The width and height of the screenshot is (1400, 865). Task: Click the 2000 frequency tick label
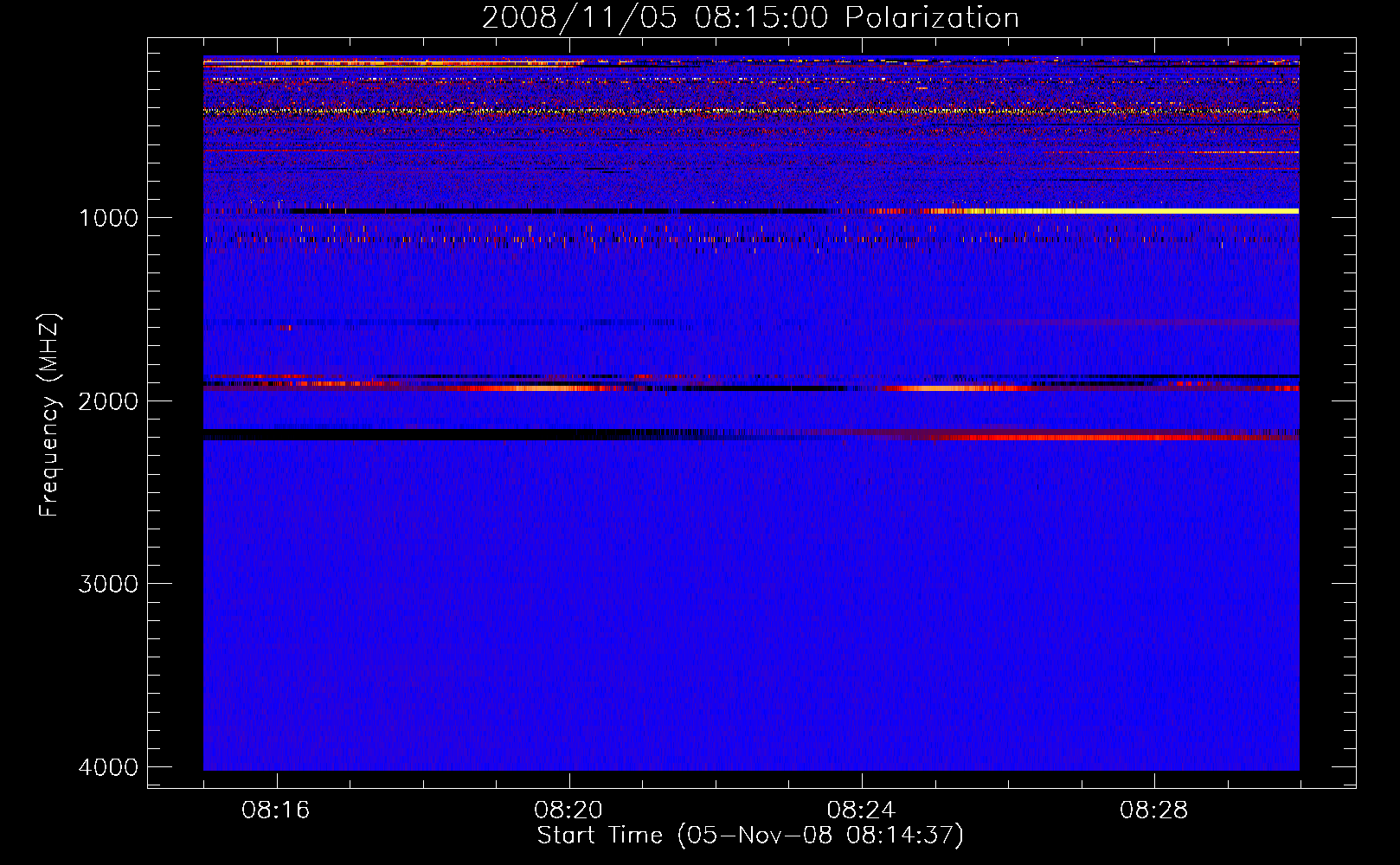click(x=109, y=400)
